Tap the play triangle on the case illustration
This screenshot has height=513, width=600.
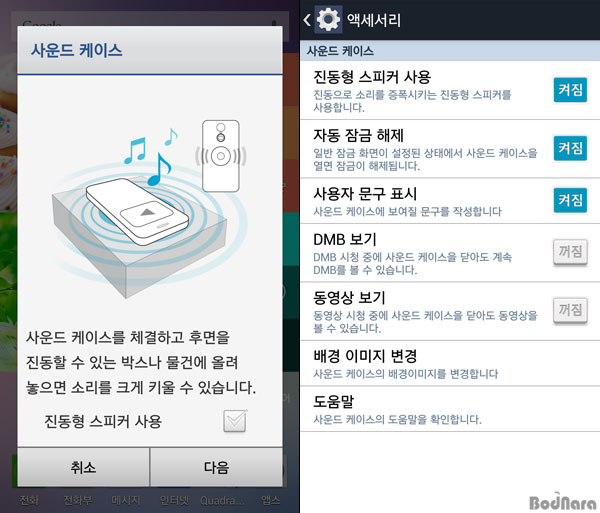148,212
